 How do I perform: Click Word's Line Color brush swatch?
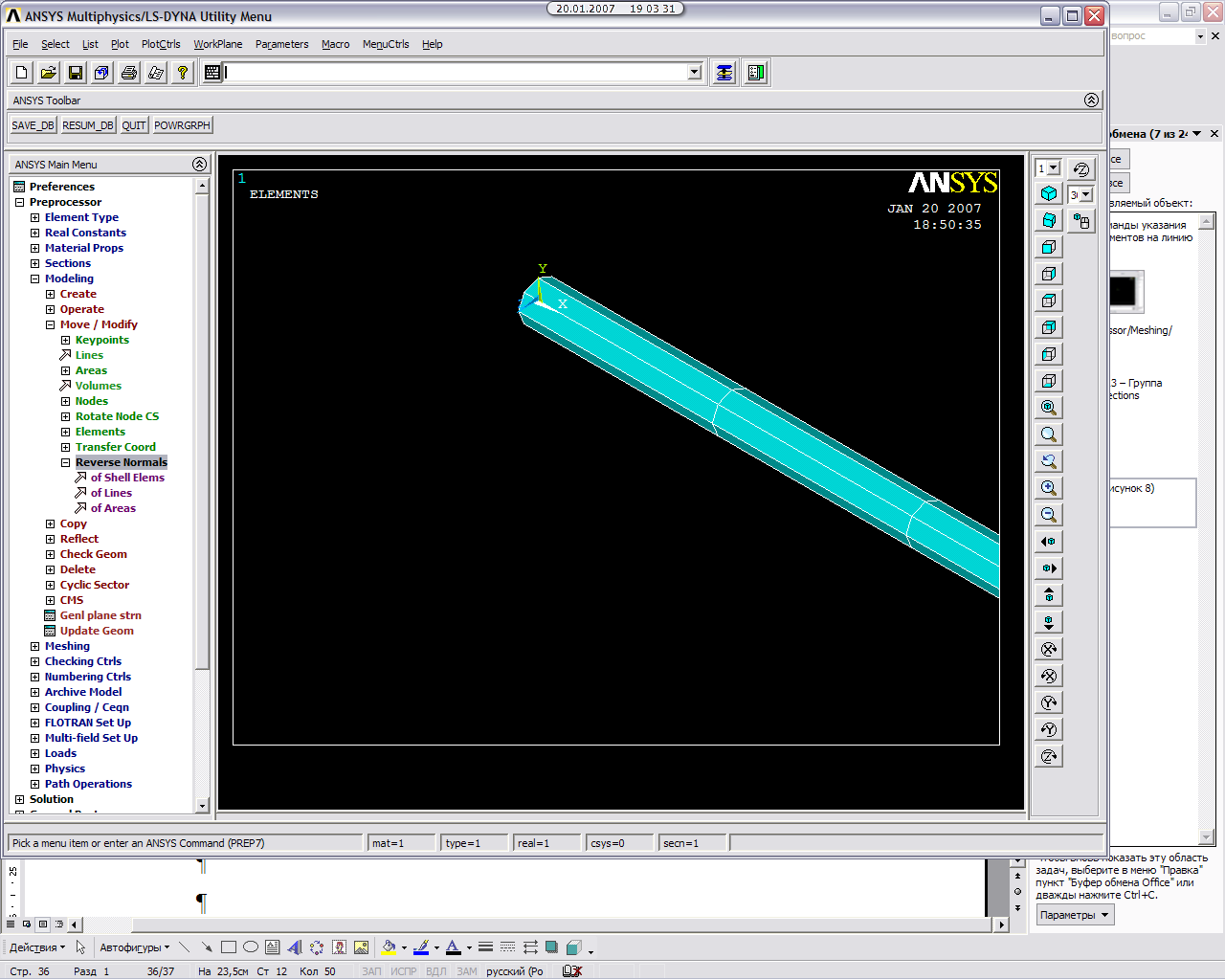(x=421, y=947)
